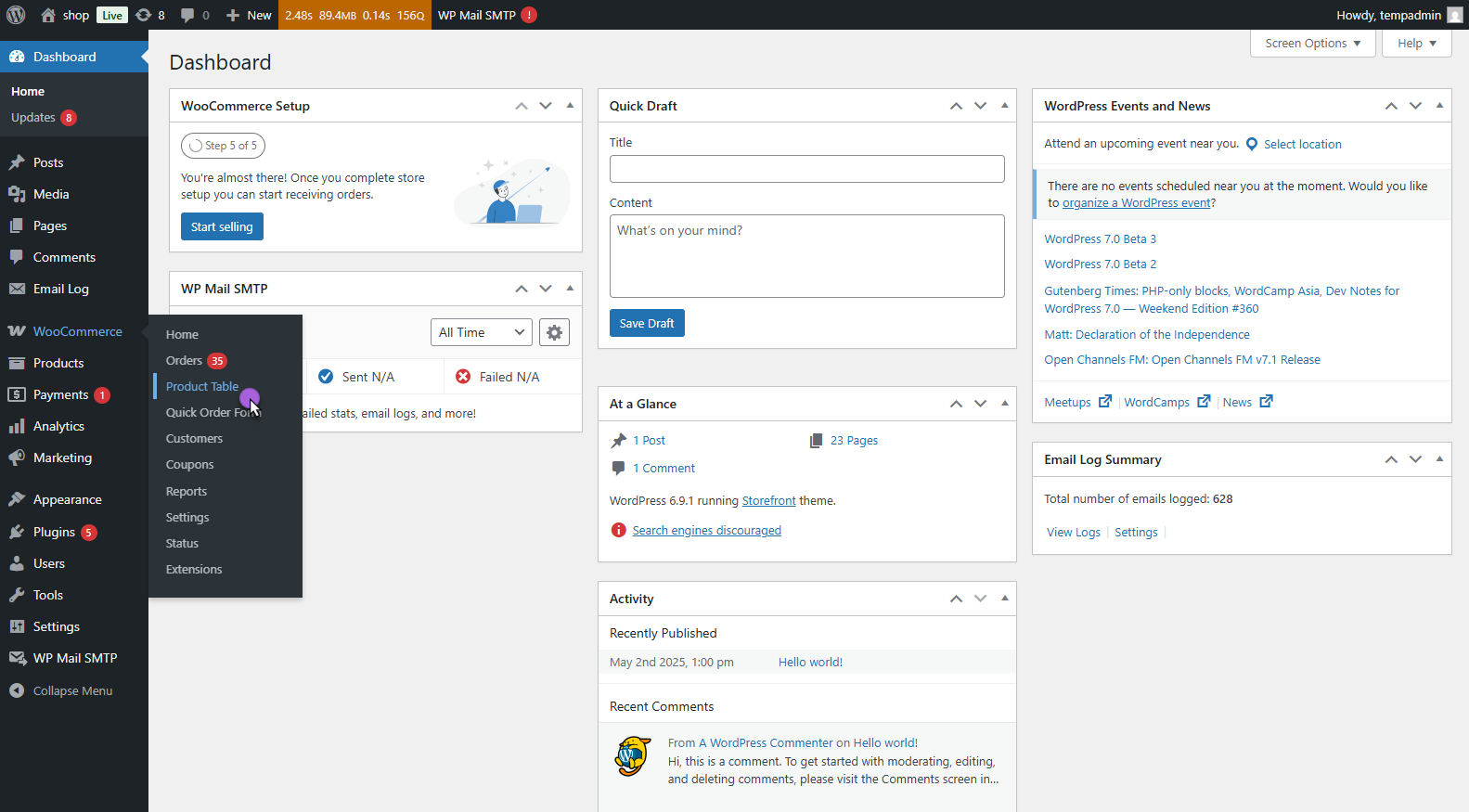This screenshot has width=1469, height=812.
Task: Click the comments bubble icon in admin bar
Action: 187,15
